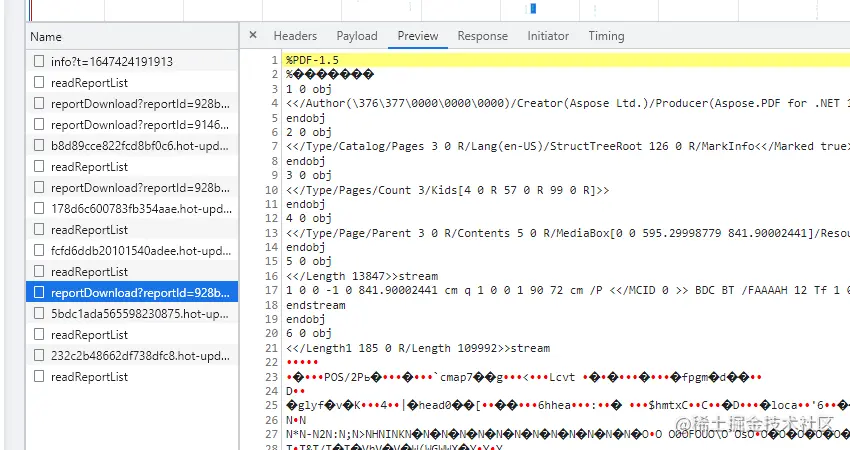Close the request details pane
850x450 pixels.
pos(253,35)
